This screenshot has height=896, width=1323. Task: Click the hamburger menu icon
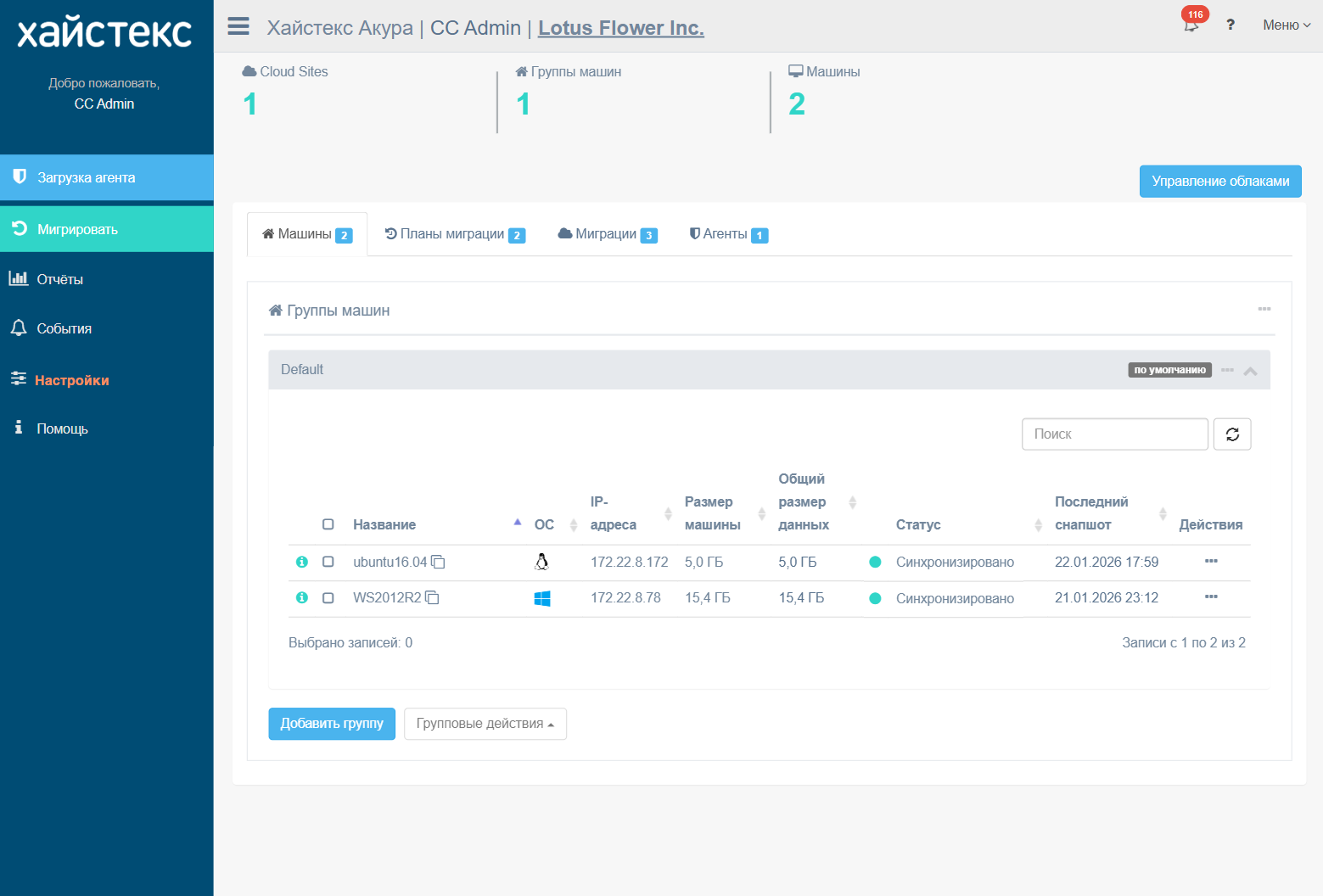[x=238, y=26]
